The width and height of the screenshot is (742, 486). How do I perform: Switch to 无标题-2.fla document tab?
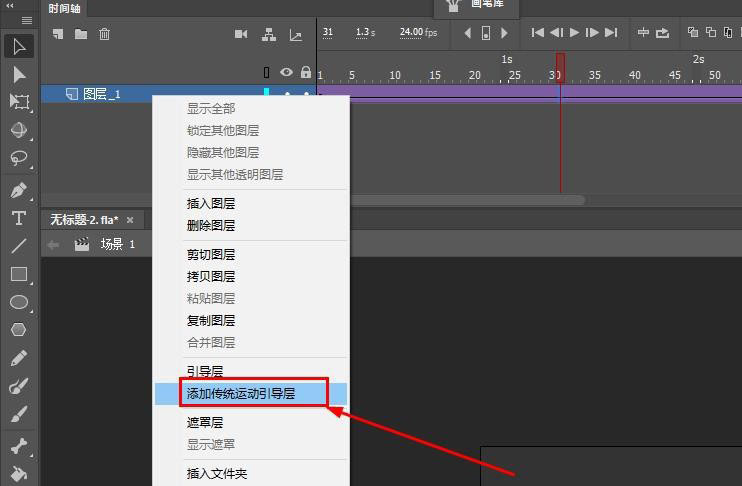84,220
